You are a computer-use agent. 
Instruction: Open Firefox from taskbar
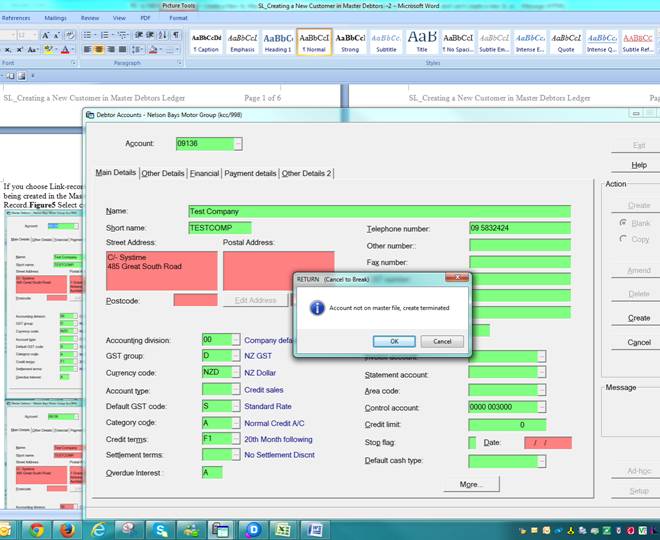click(x=68, y=529)
